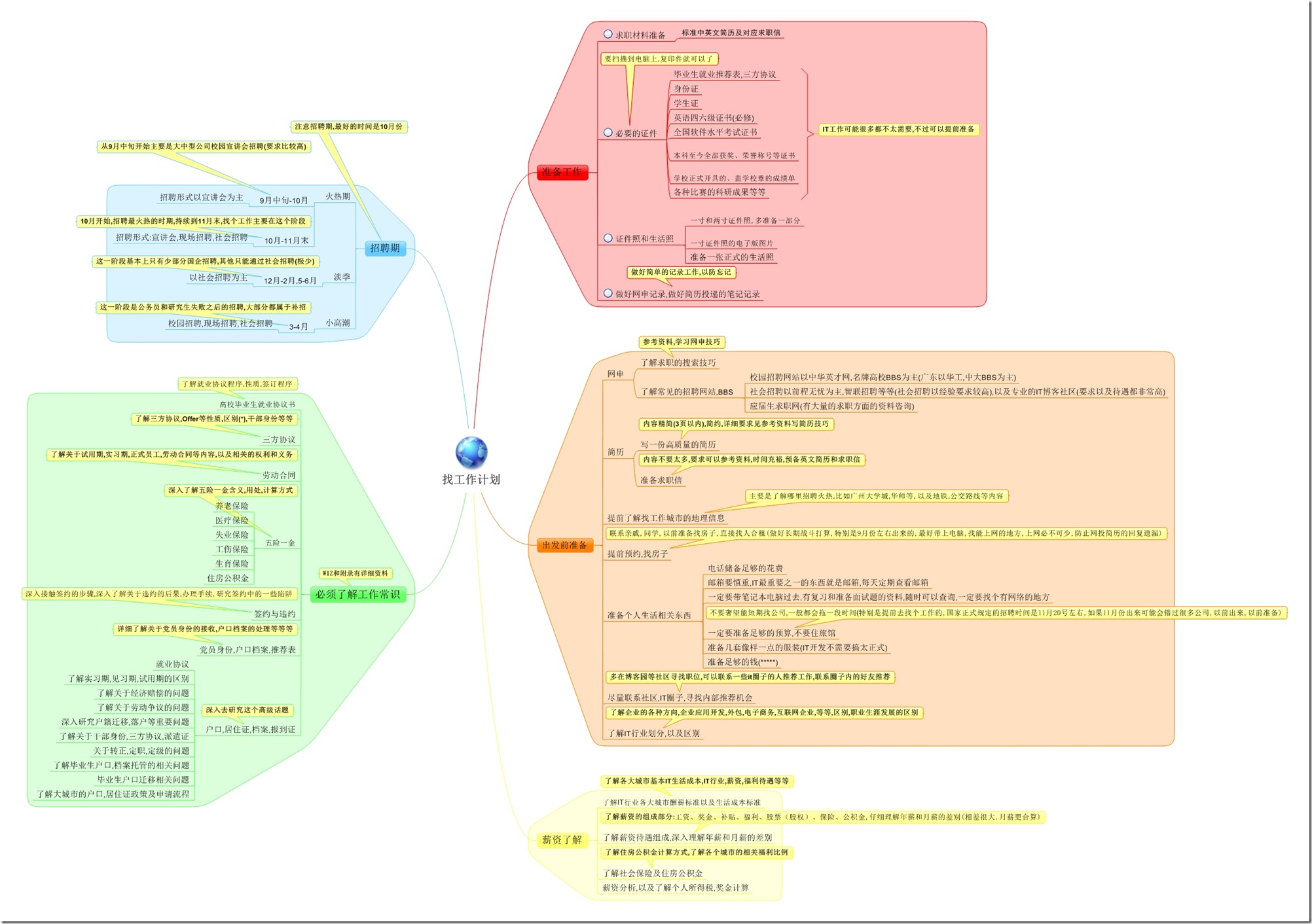
Task: Click the callout 要扫描到电脑上,复印件就可以了
Action: 659,59
